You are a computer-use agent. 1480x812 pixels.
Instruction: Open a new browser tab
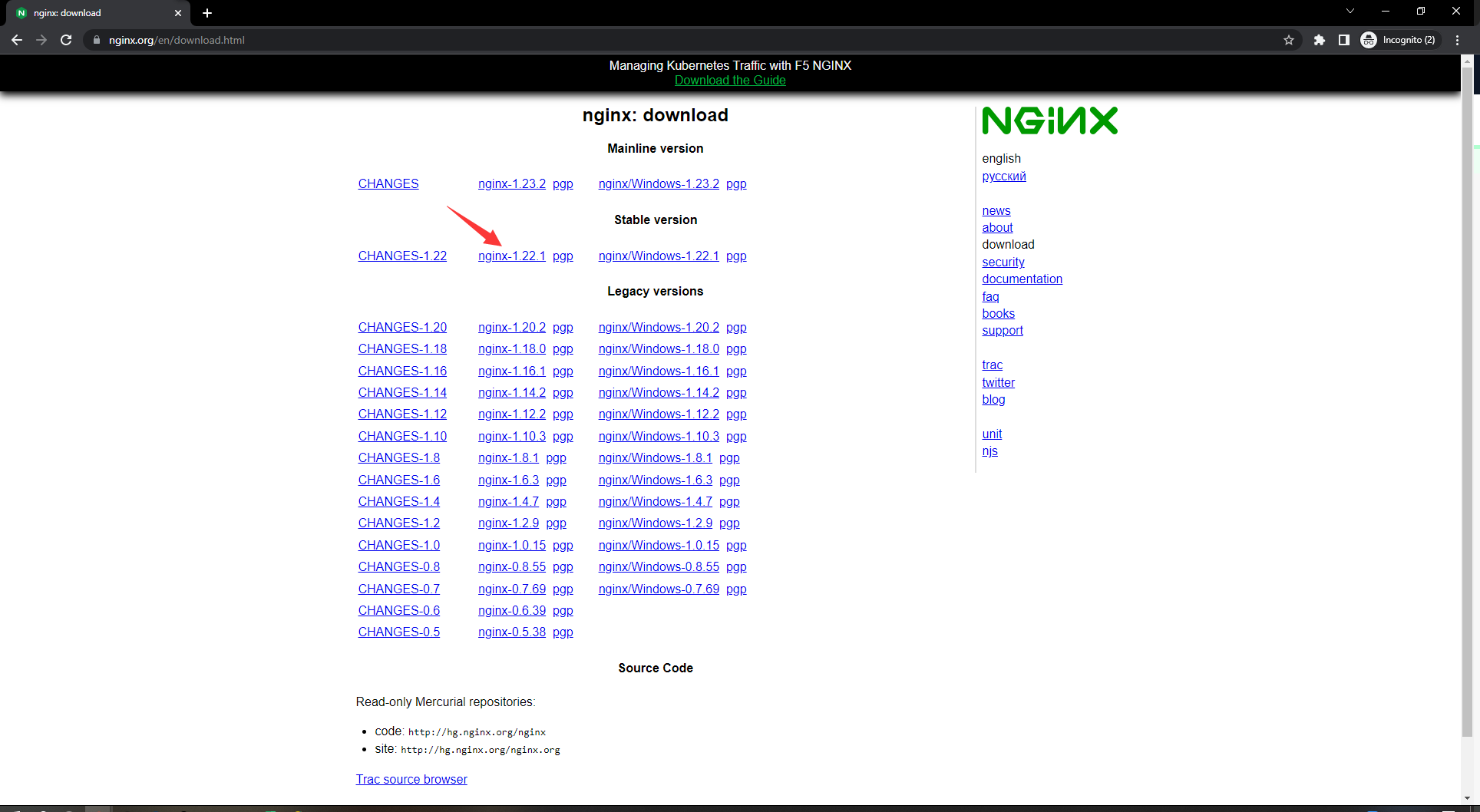[x=207, y=13]
